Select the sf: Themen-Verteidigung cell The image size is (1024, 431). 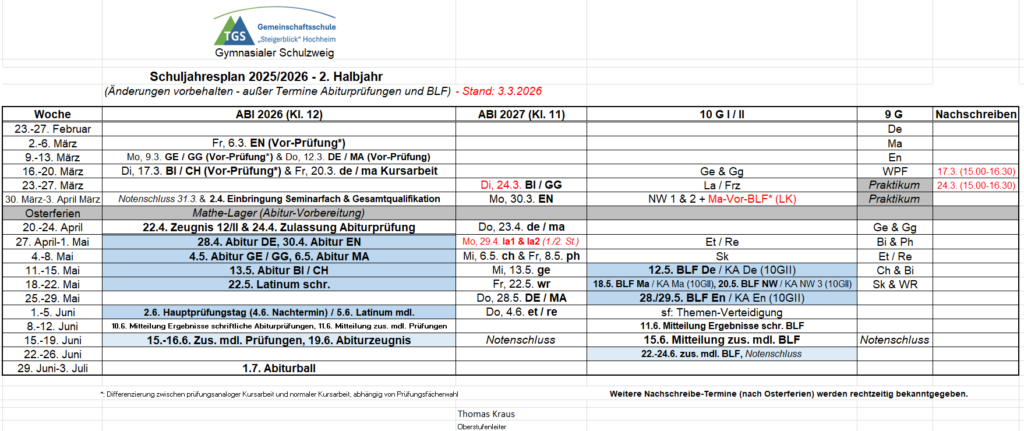tap(721, 312)
